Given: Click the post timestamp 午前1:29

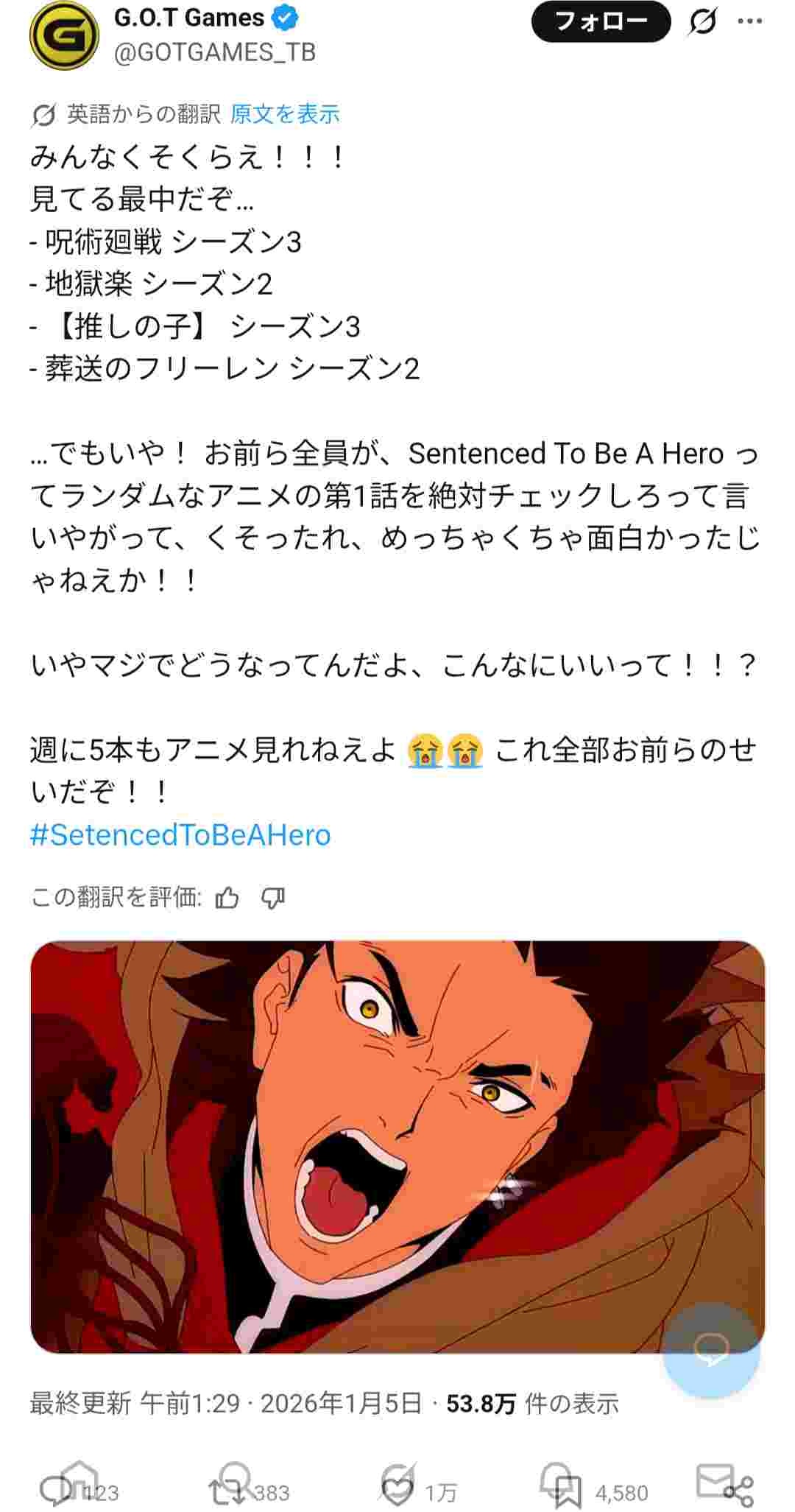Looking at the screenshot, I should pos(191,1404).
